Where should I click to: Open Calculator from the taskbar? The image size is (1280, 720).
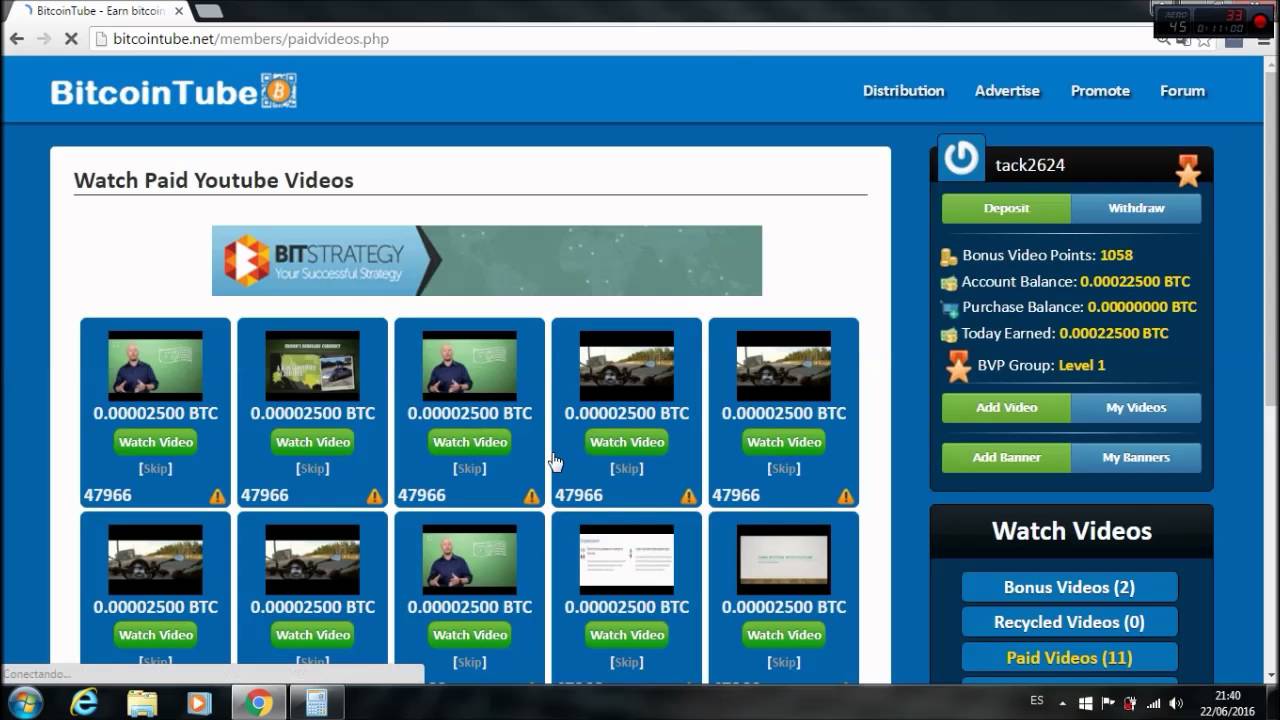[x=317, y=703]
